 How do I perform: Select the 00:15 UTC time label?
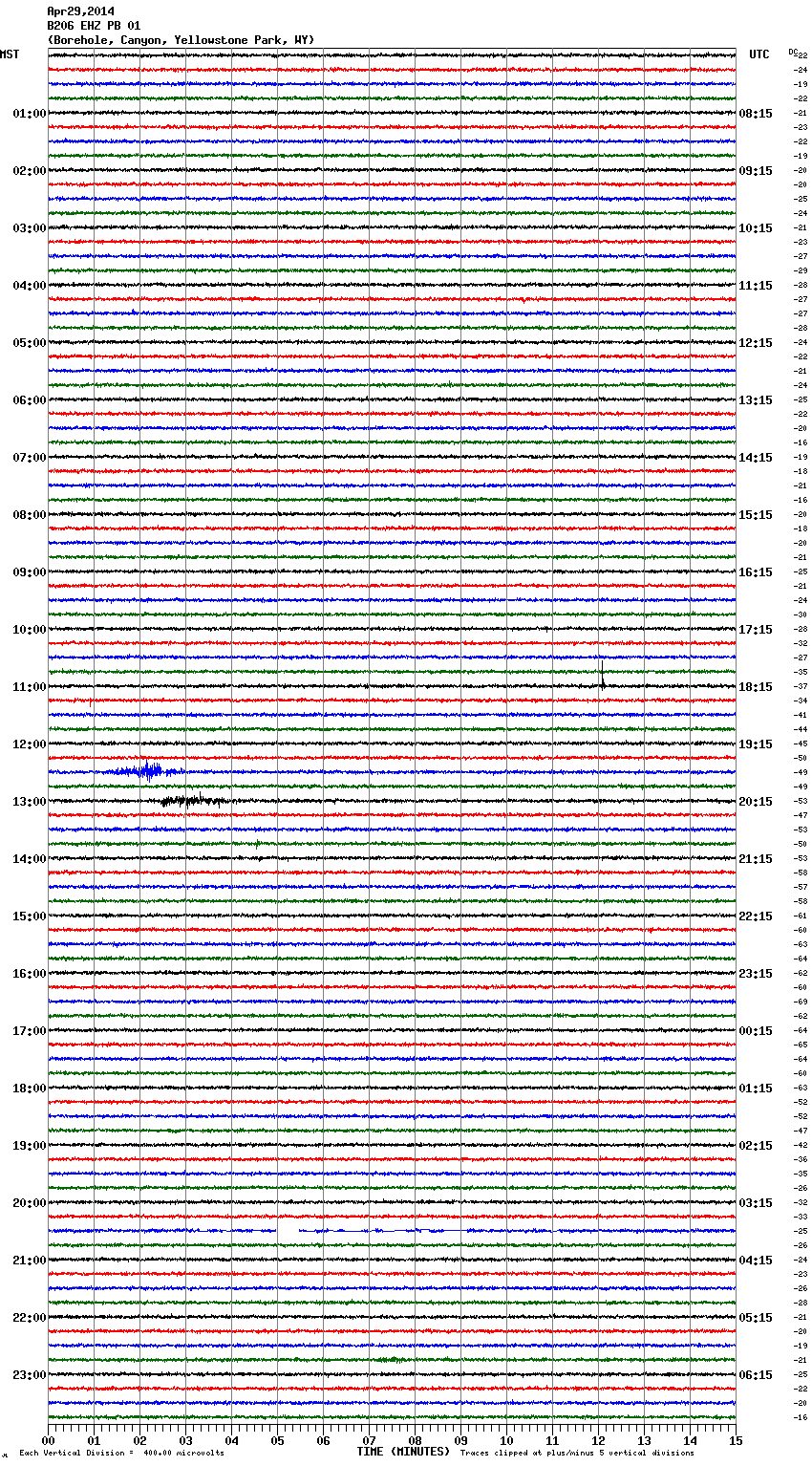[x=755, y=1031]
